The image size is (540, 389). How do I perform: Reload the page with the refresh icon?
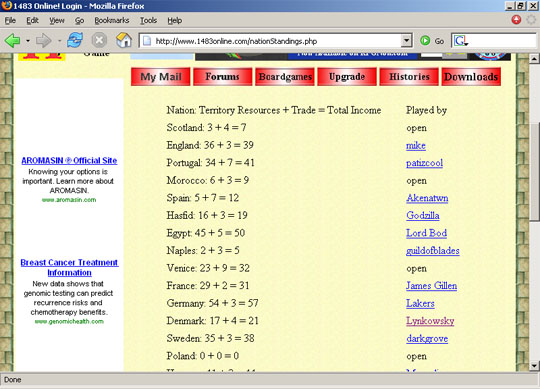point(75,41)
